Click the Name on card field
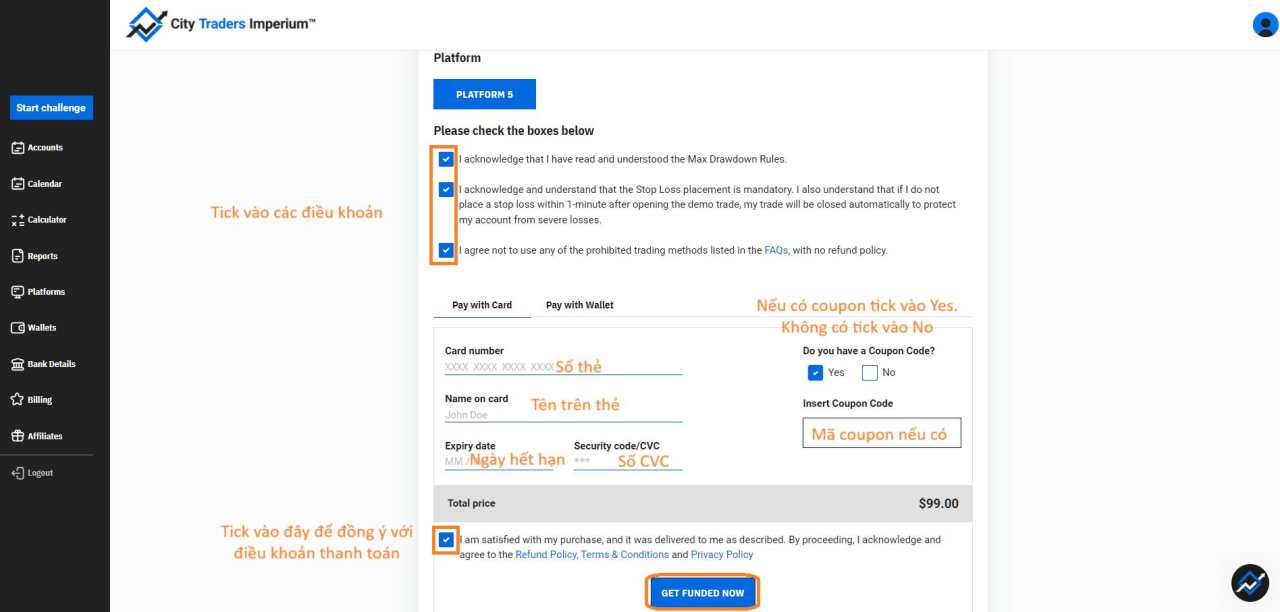1280x612 pixels. pos(564,414)
